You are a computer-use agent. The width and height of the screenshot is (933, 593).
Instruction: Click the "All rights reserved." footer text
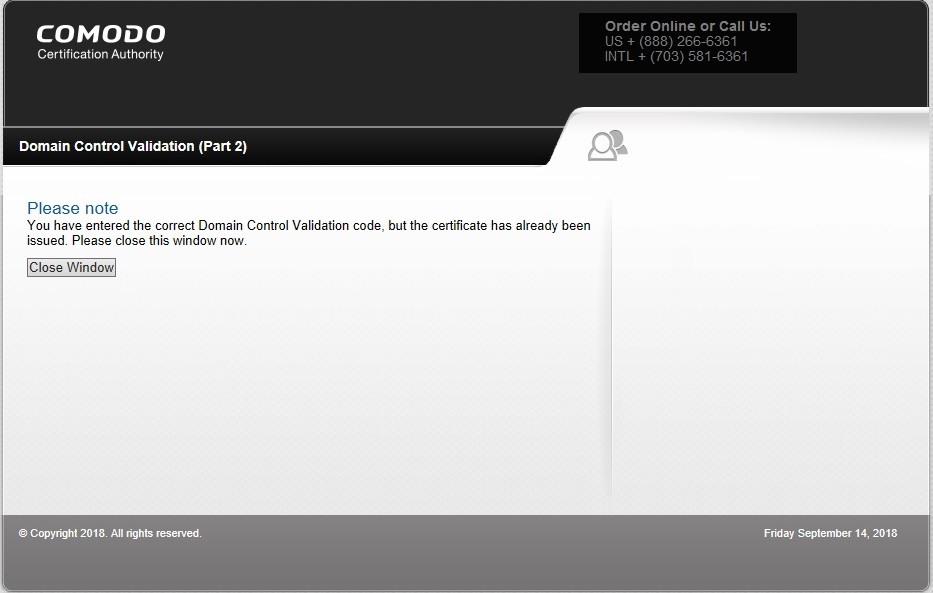click(156, 534)
